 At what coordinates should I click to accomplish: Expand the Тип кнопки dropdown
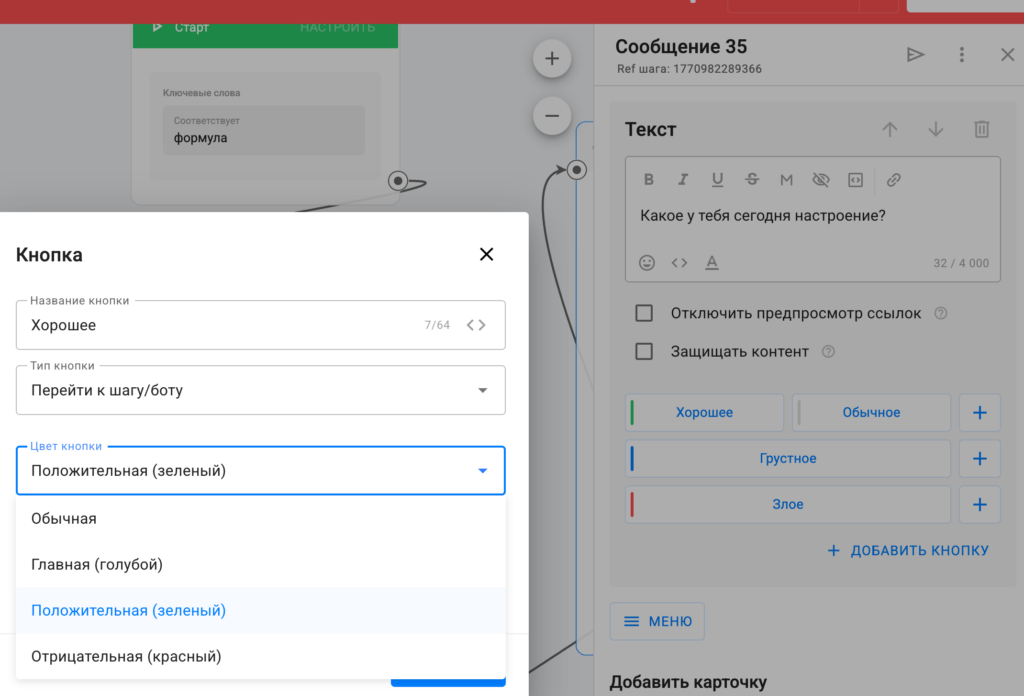[x=260, y=390]
